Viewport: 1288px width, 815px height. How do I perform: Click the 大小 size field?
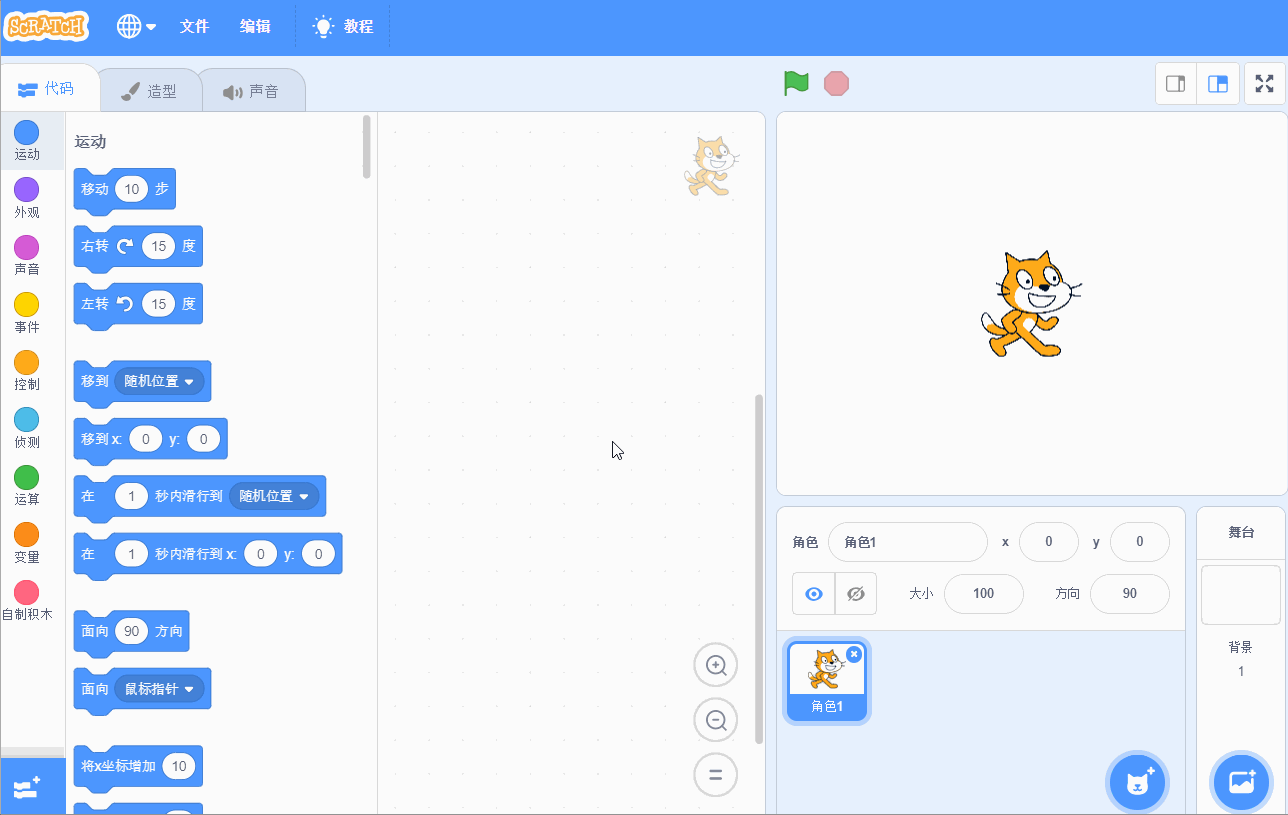point(984,593)
